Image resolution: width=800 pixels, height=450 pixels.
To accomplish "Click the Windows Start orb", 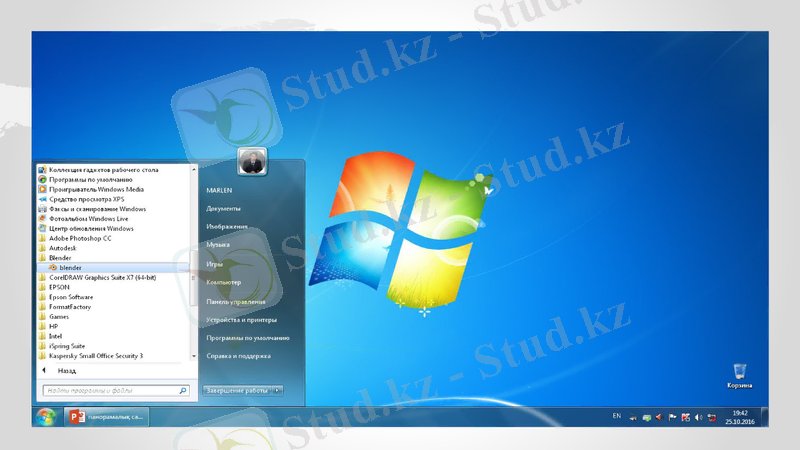I will [45, 417].
